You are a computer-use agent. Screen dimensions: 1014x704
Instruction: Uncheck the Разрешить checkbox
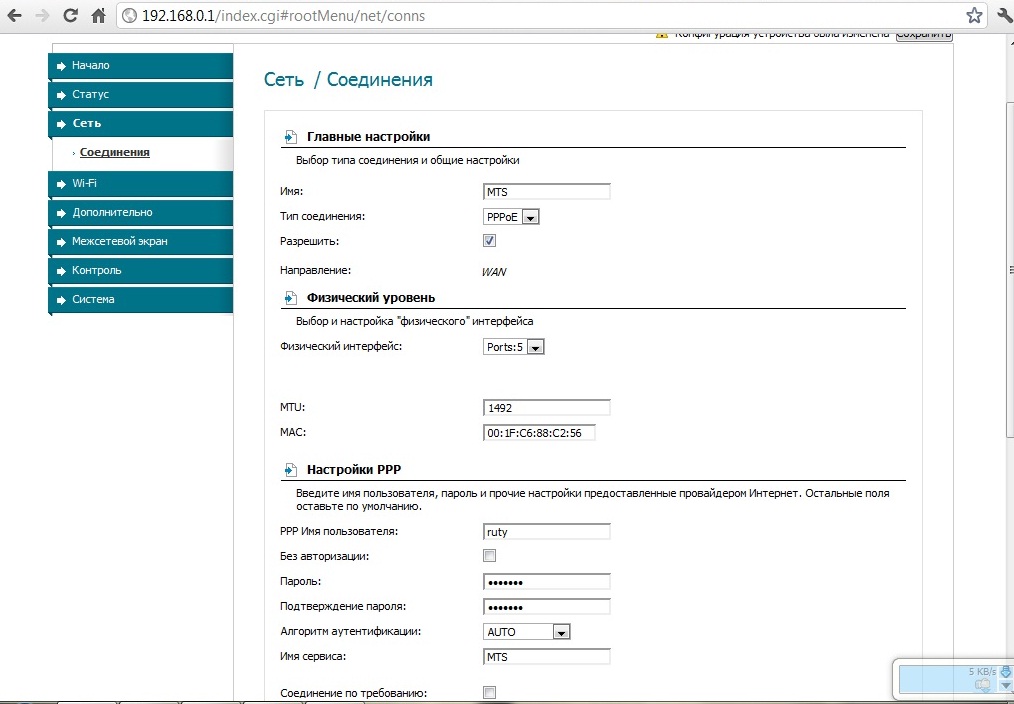490,241
